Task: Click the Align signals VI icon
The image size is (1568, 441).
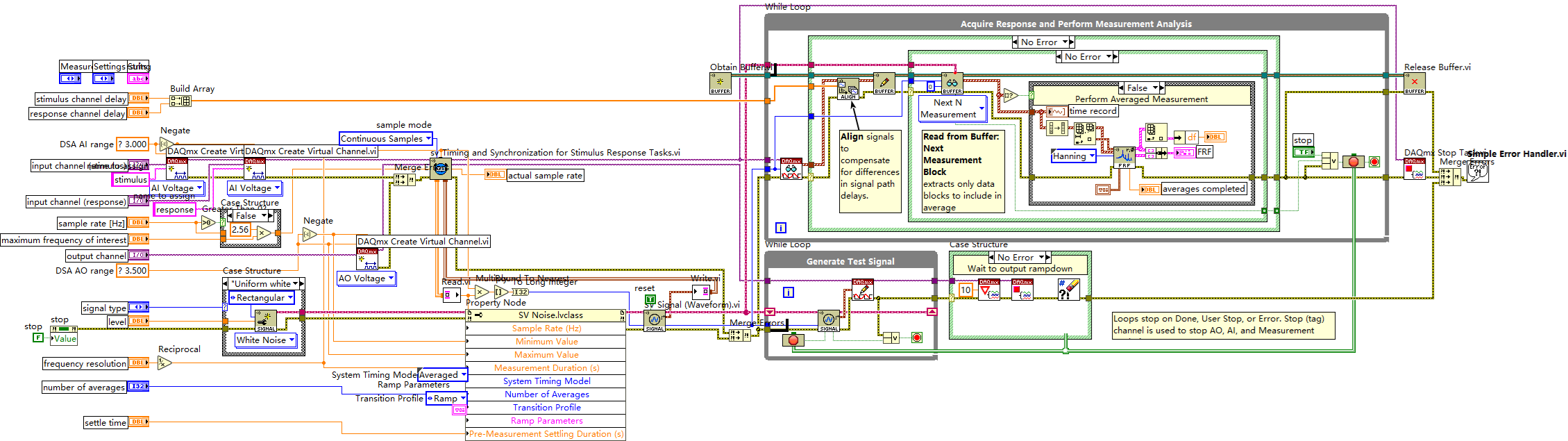Action: [848, 89]
